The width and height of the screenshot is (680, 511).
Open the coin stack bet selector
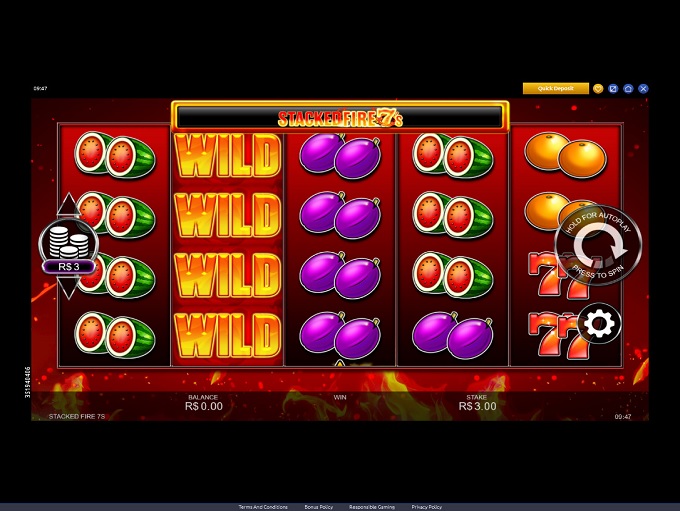pos(69,242)
